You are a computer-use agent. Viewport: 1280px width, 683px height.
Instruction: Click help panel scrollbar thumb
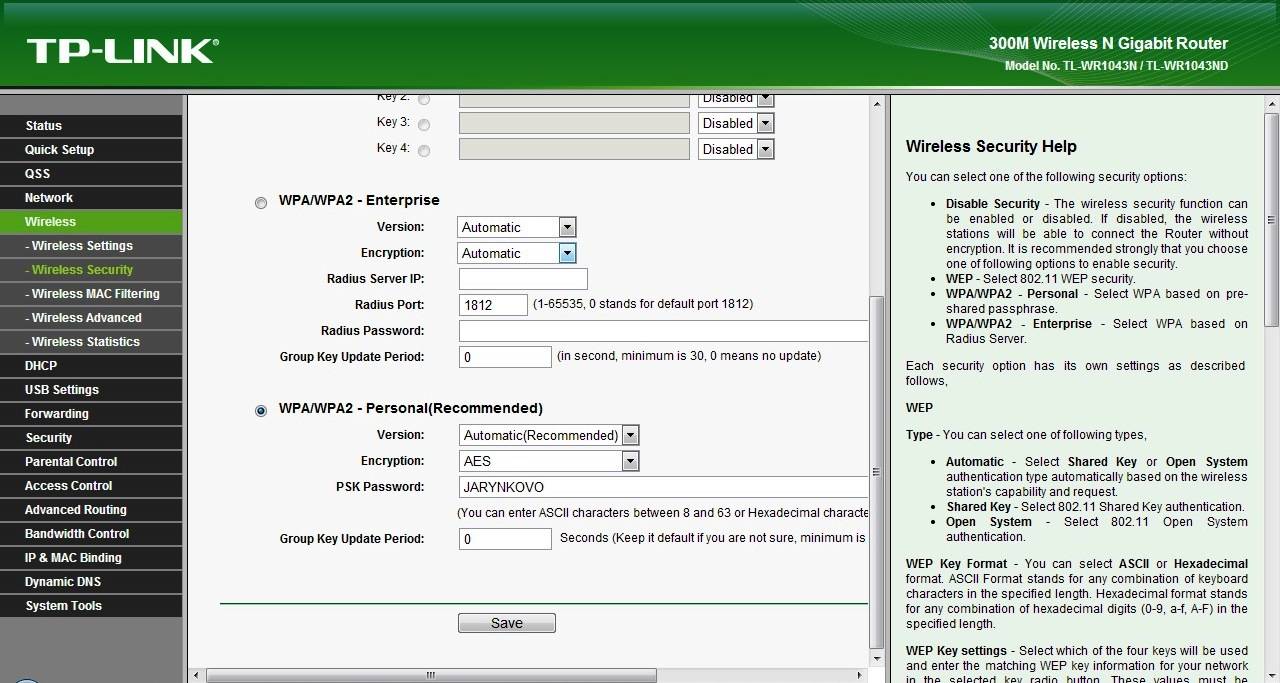click(1272, 222)
